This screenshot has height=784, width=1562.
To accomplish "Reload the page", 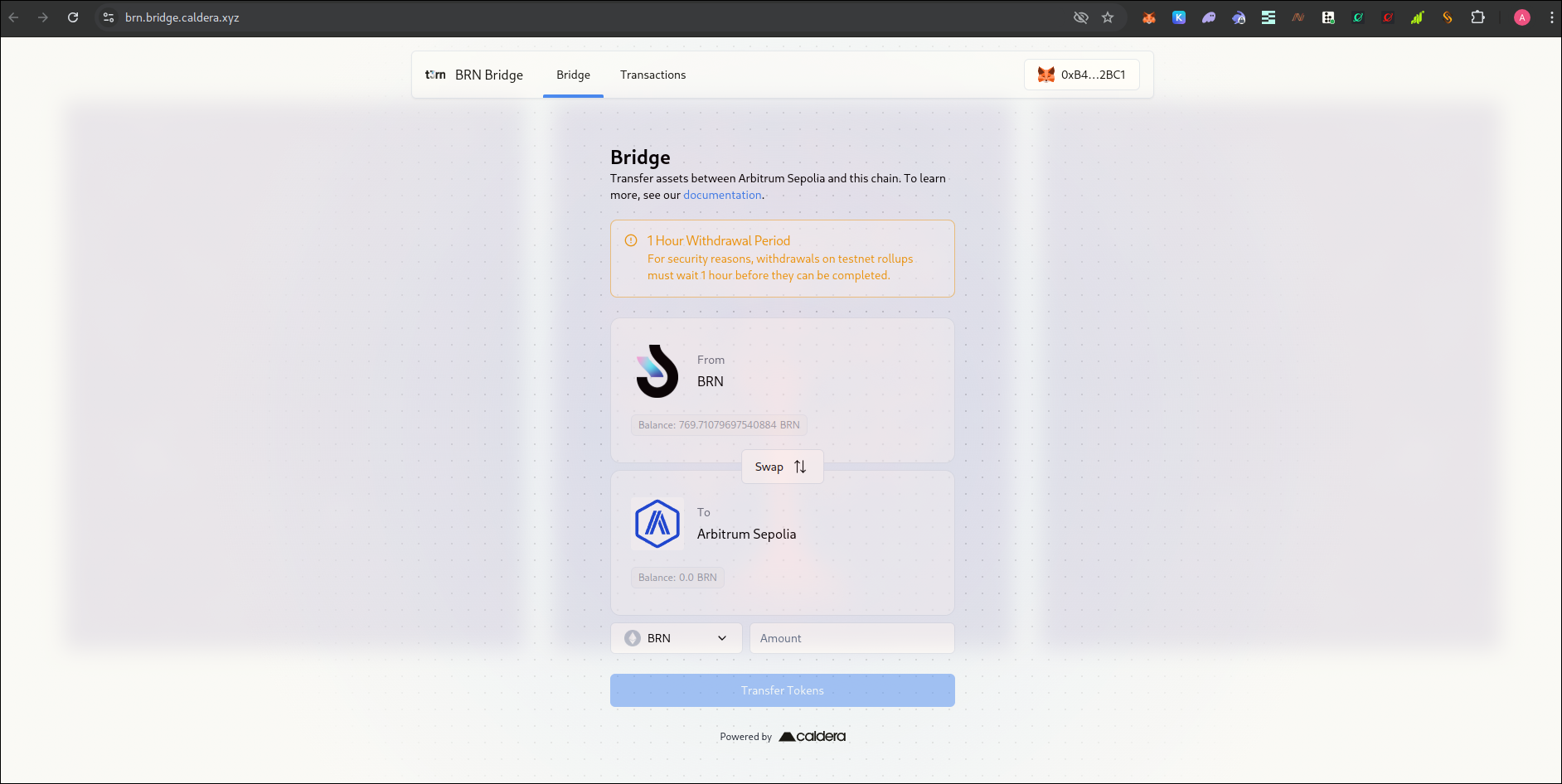I will (x=73, y=17).
